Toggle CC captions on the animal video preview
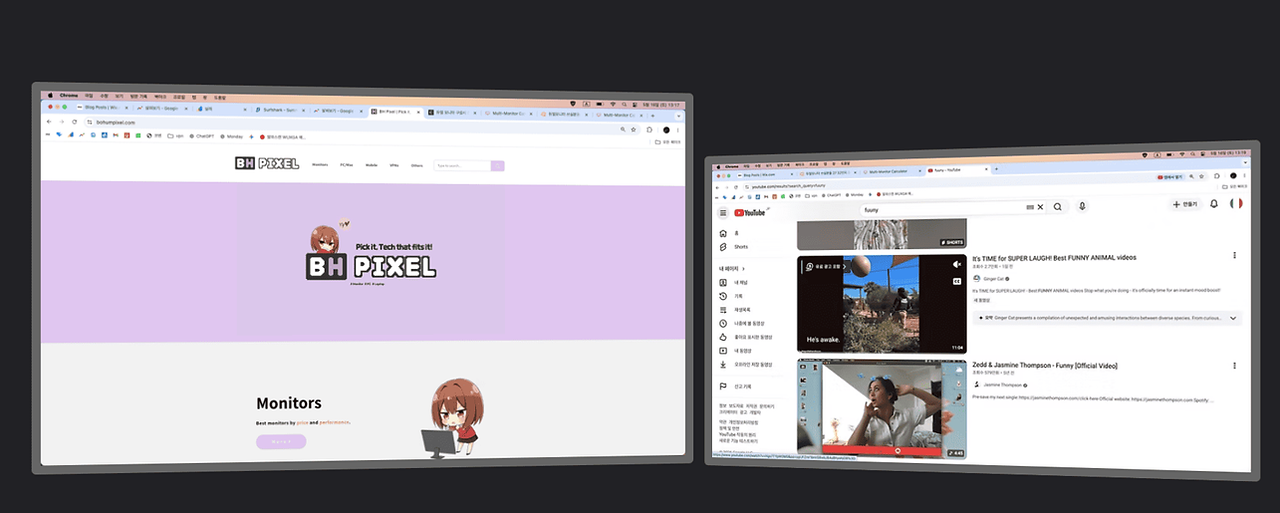 point(956,282)
